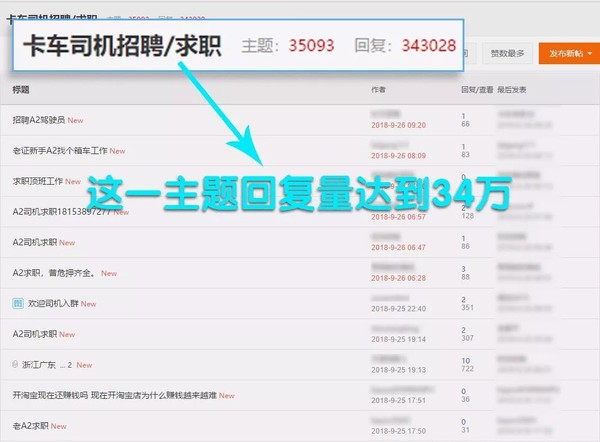The height and width of the screenshot is (442, 600).
Task: Open the 发布新帖 dropdown arrow
Action: click(x=590, y=53)
